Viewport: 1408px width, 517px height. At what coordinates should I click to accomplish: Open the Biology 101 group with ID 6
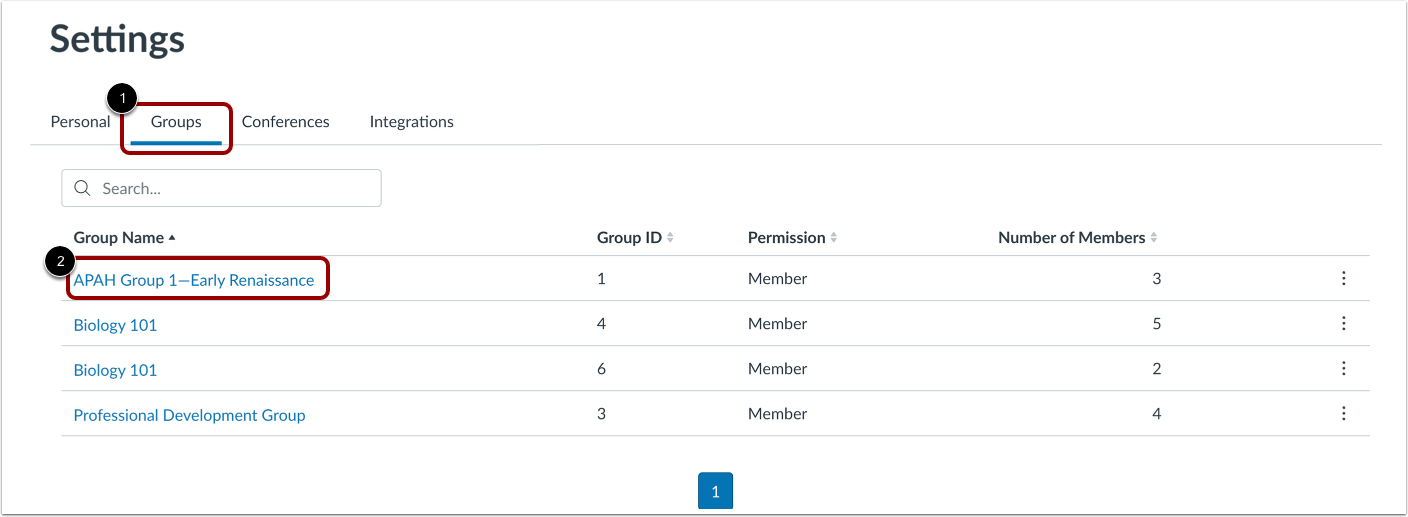tap(115, 370)
